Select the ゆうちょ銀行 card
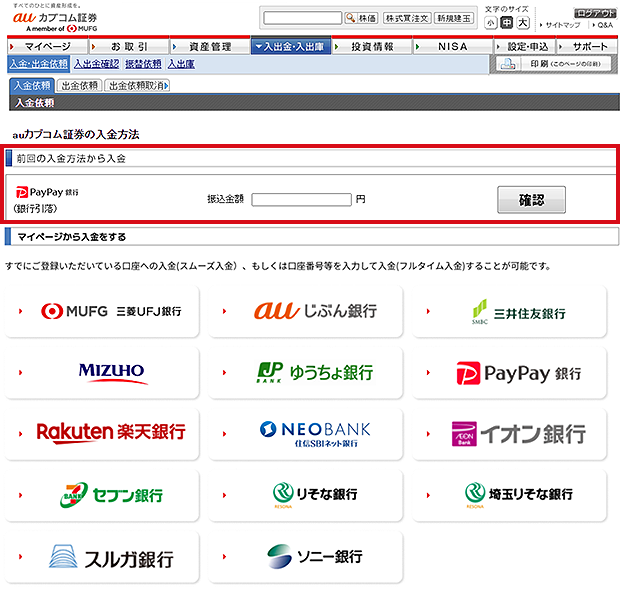The height and width of the screenshot is (592, 620). click(306, 373)
